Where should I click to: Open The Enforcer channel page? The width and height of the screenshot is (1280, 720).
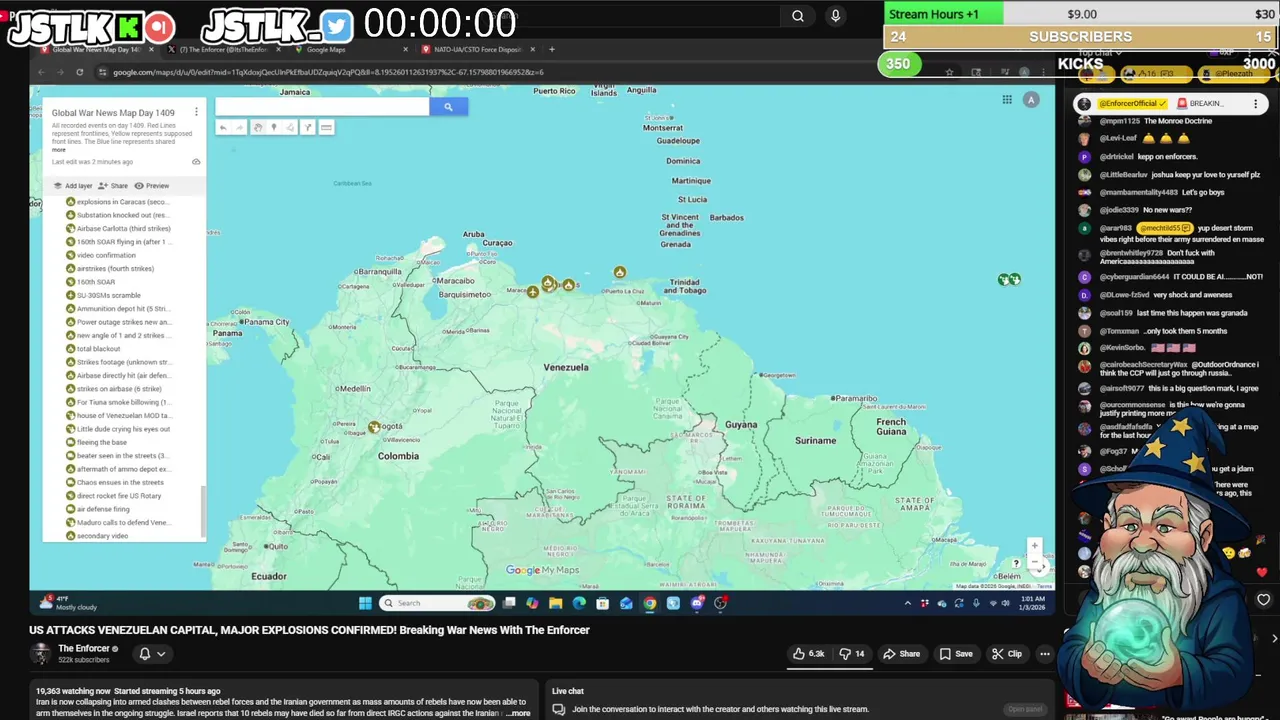[84, 649]
